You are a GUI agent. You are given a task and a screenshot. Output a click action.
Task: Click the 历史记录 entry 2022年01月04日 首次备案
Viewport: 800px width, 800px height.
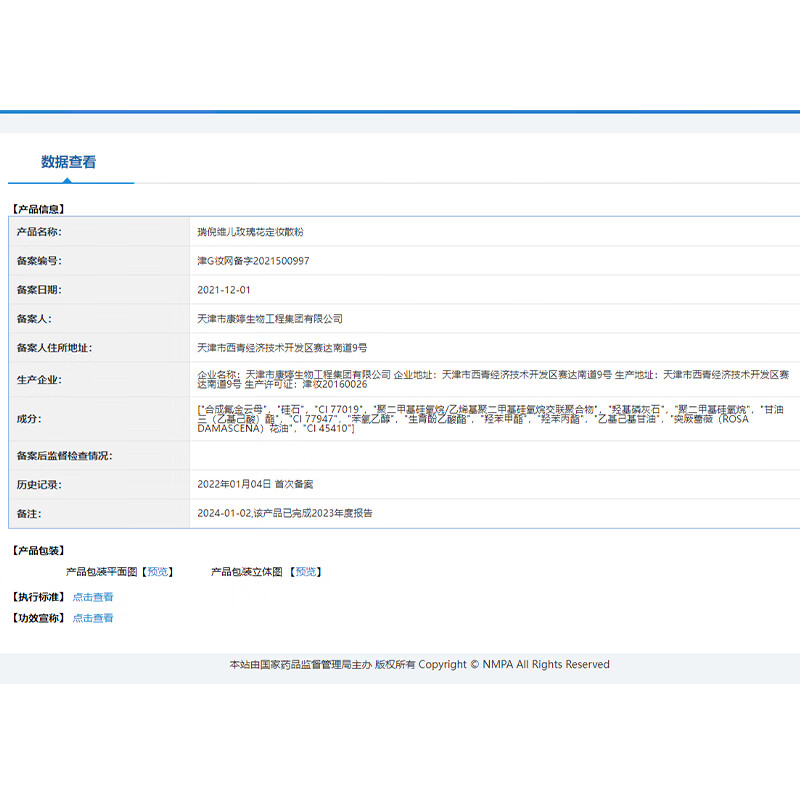coord(256,484)
